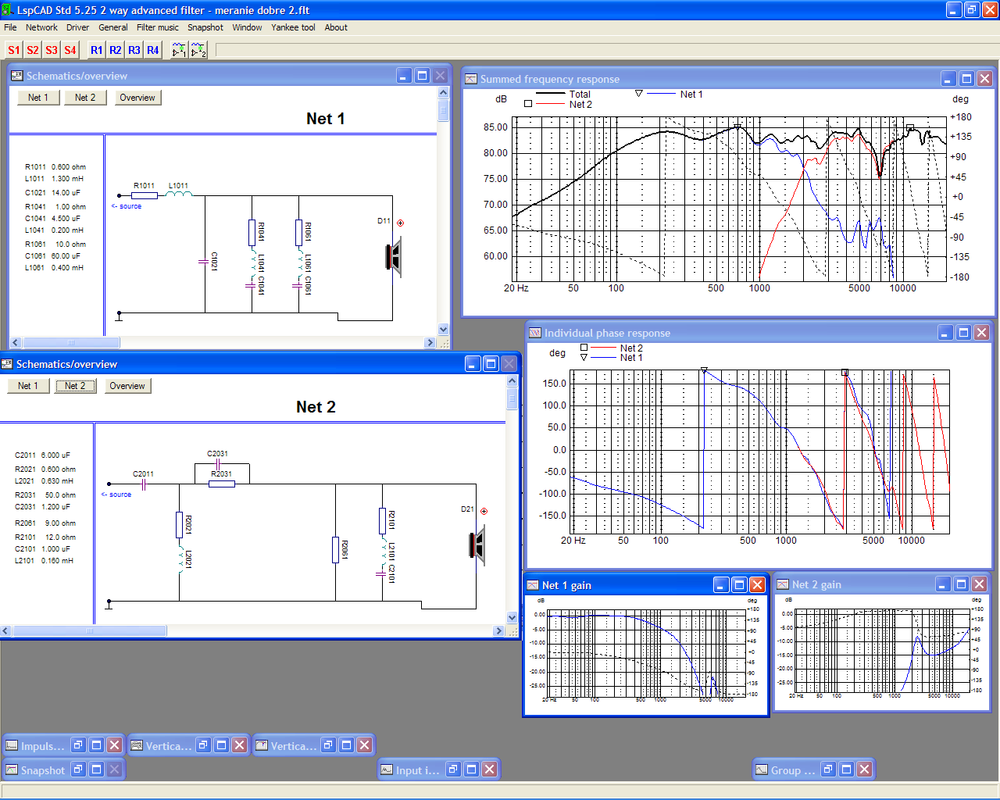
Task: Click the amplifier toolbar icon numbered 1
Action: point(179,50)
